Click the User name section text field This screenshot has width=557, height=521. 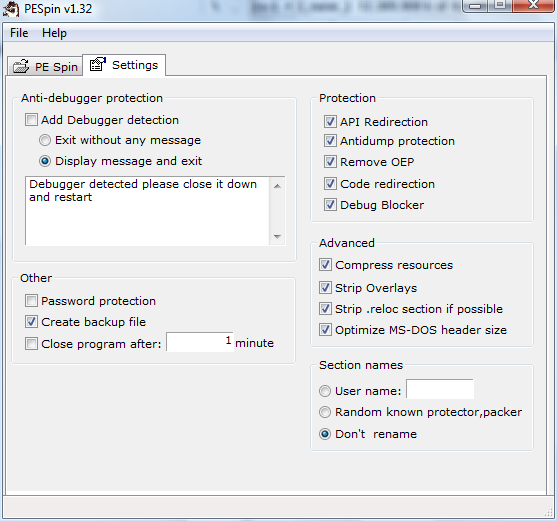coord(440,389)
